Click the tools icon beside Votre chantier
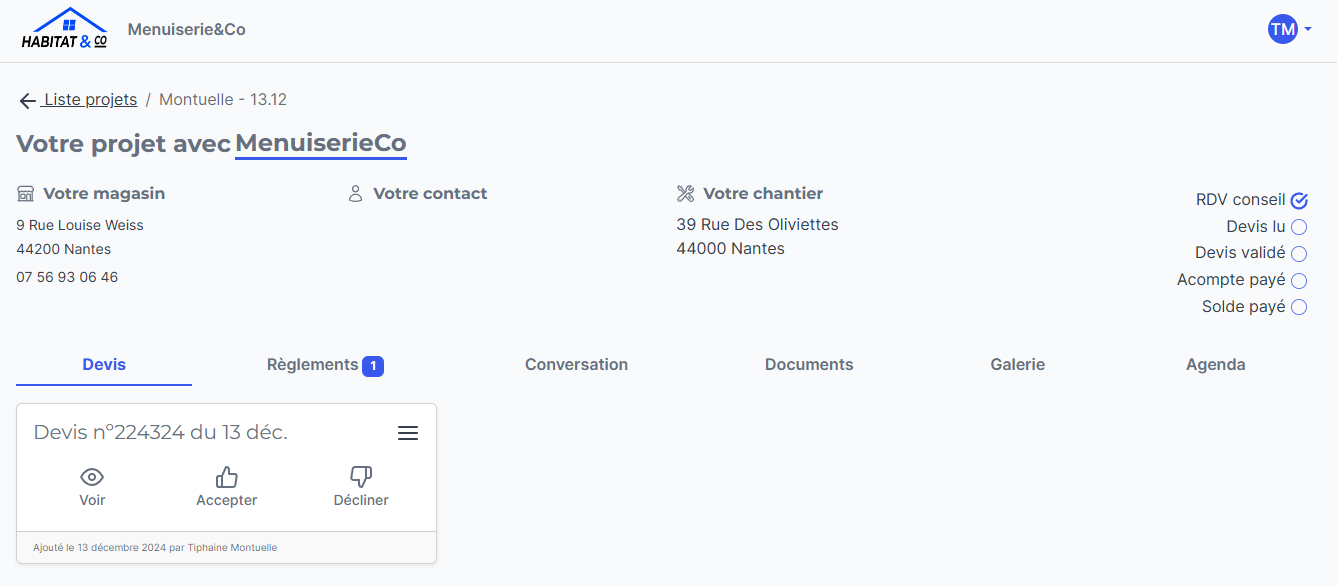1337x586 pixels. pyautogui.click(x=685, y=194)
